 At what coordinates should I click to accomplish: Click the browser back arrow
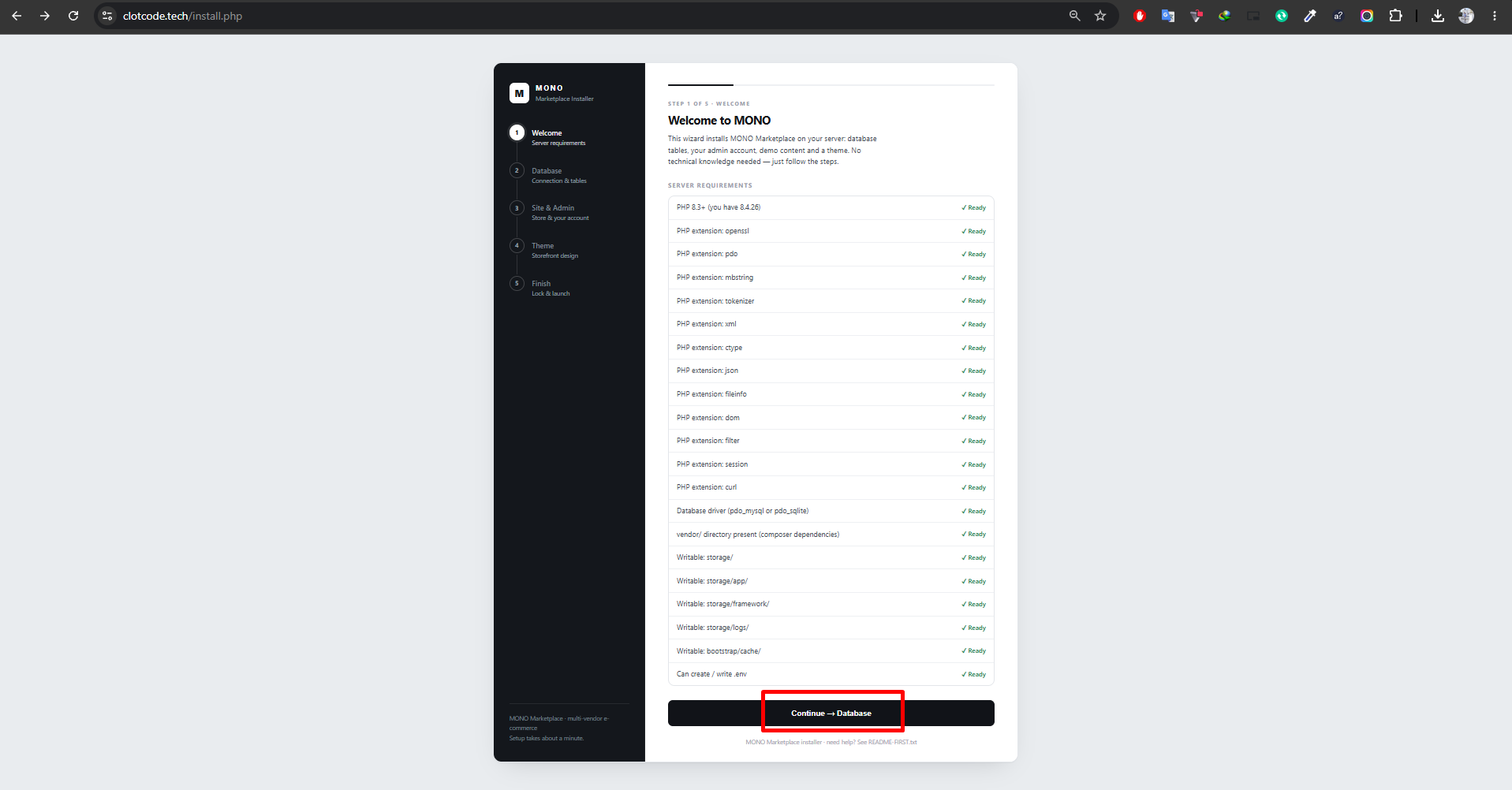(x=17, y=16)
